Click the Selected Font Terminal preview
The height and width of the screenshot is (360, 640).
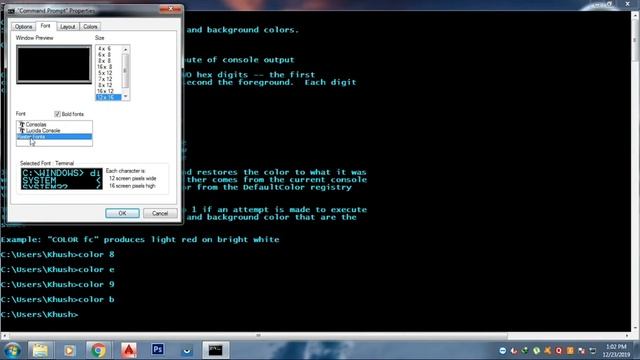(62, 179)
